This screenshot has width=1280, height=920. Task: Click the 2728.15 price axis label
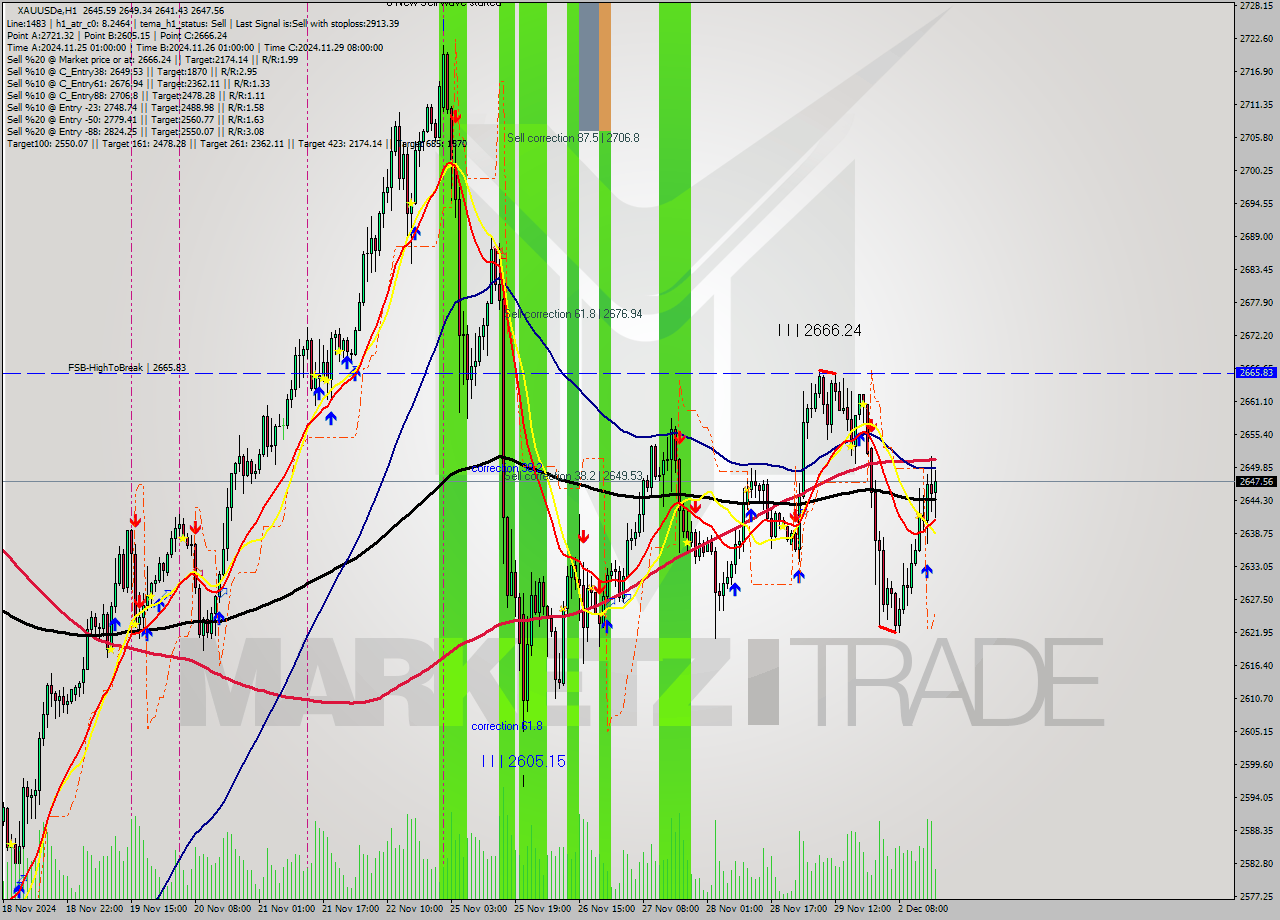[x=1255, y=6]
